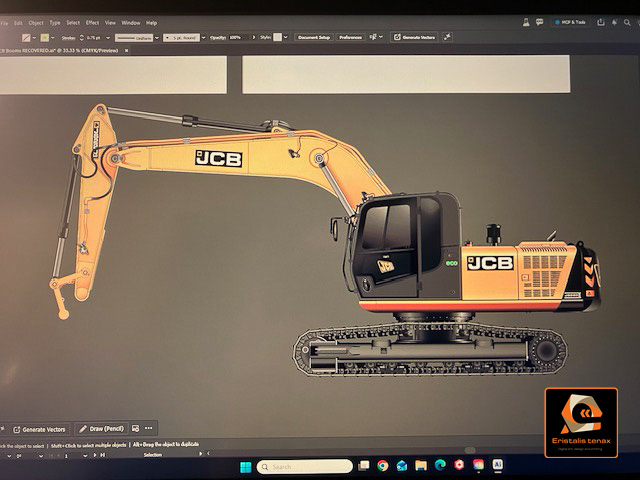Viewport: 640px width, 480px height.
Task: Click the stroke color swatch in control bar
Action: [44, 38]
